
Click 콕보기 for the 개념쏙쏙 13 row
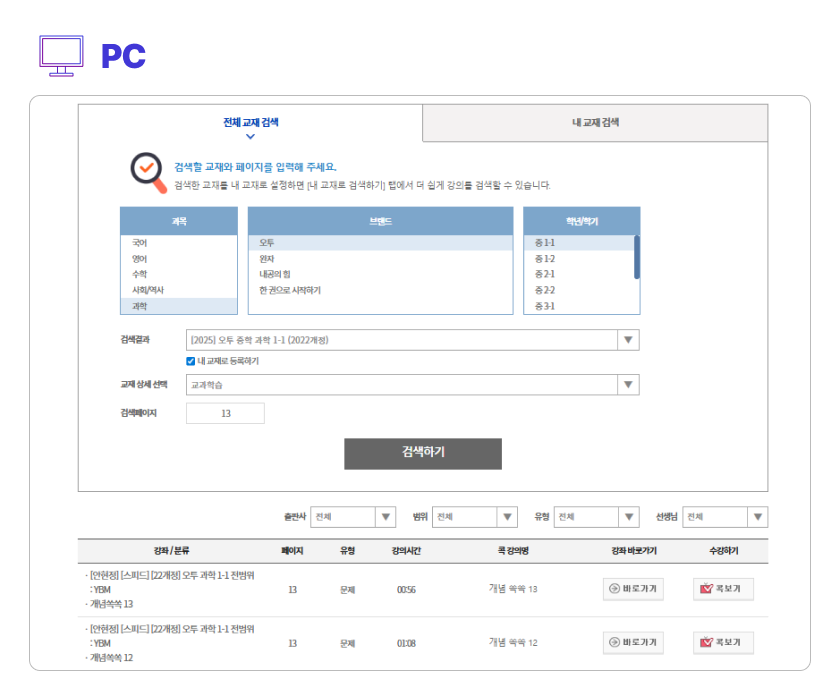pyautogui.click(x=723, y=589)
